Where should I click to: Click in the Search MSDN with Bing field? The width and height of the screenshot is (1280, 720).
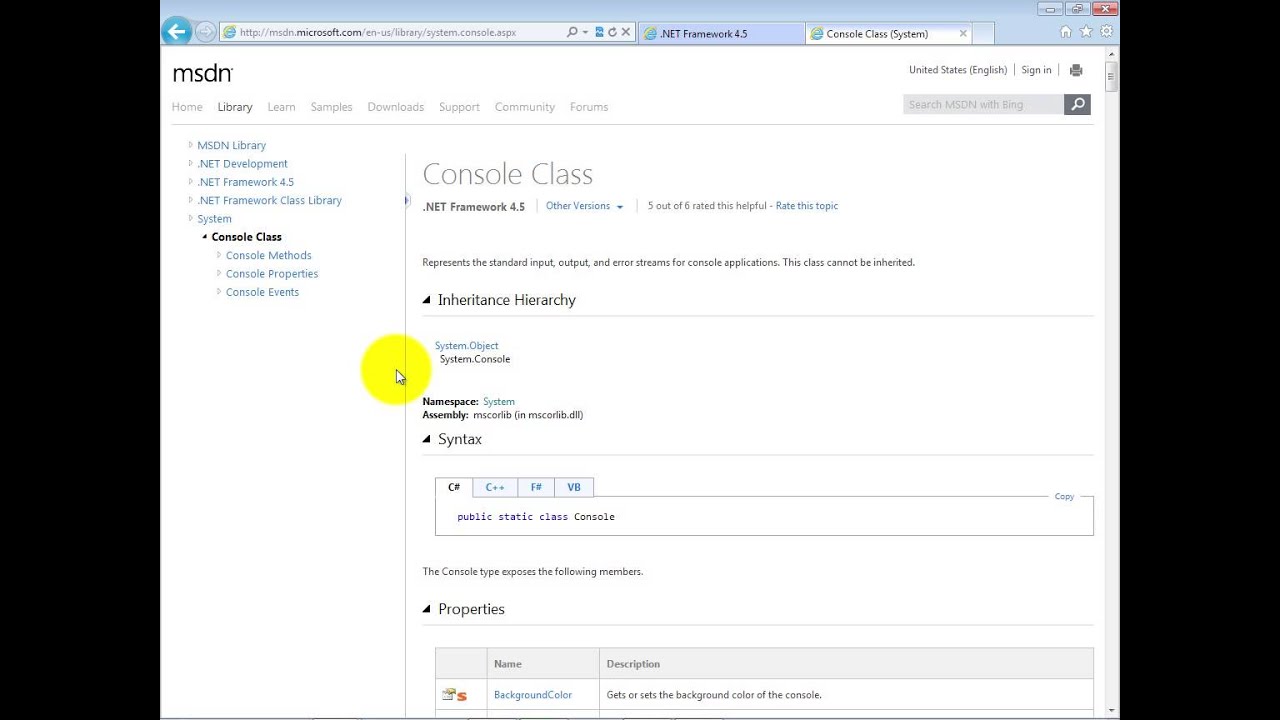(x=983, y=104)
